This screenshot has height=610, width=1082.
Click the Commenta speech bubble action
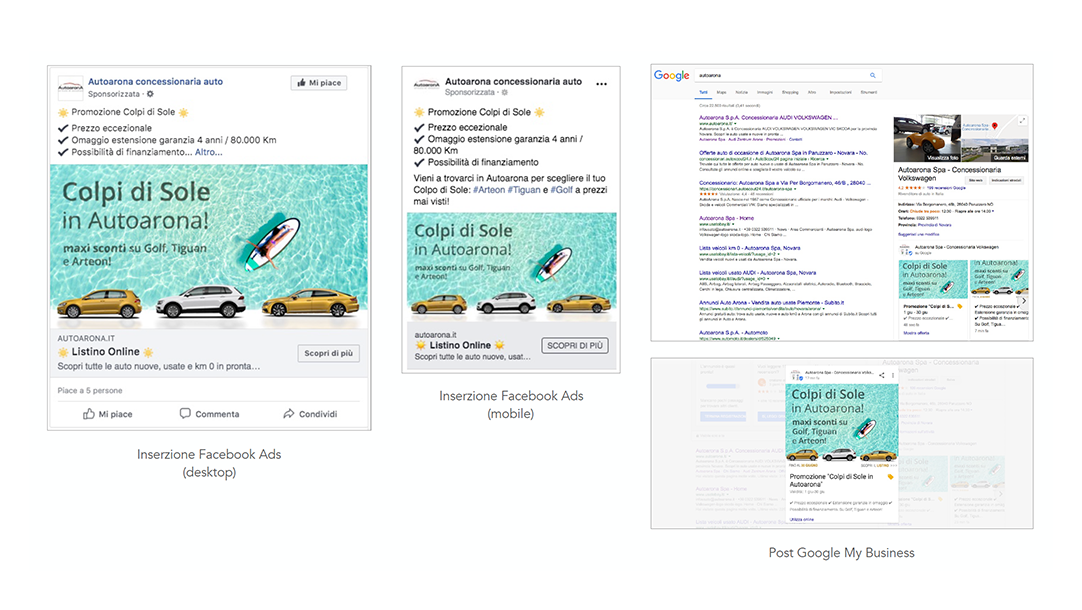tap(209, 414)
